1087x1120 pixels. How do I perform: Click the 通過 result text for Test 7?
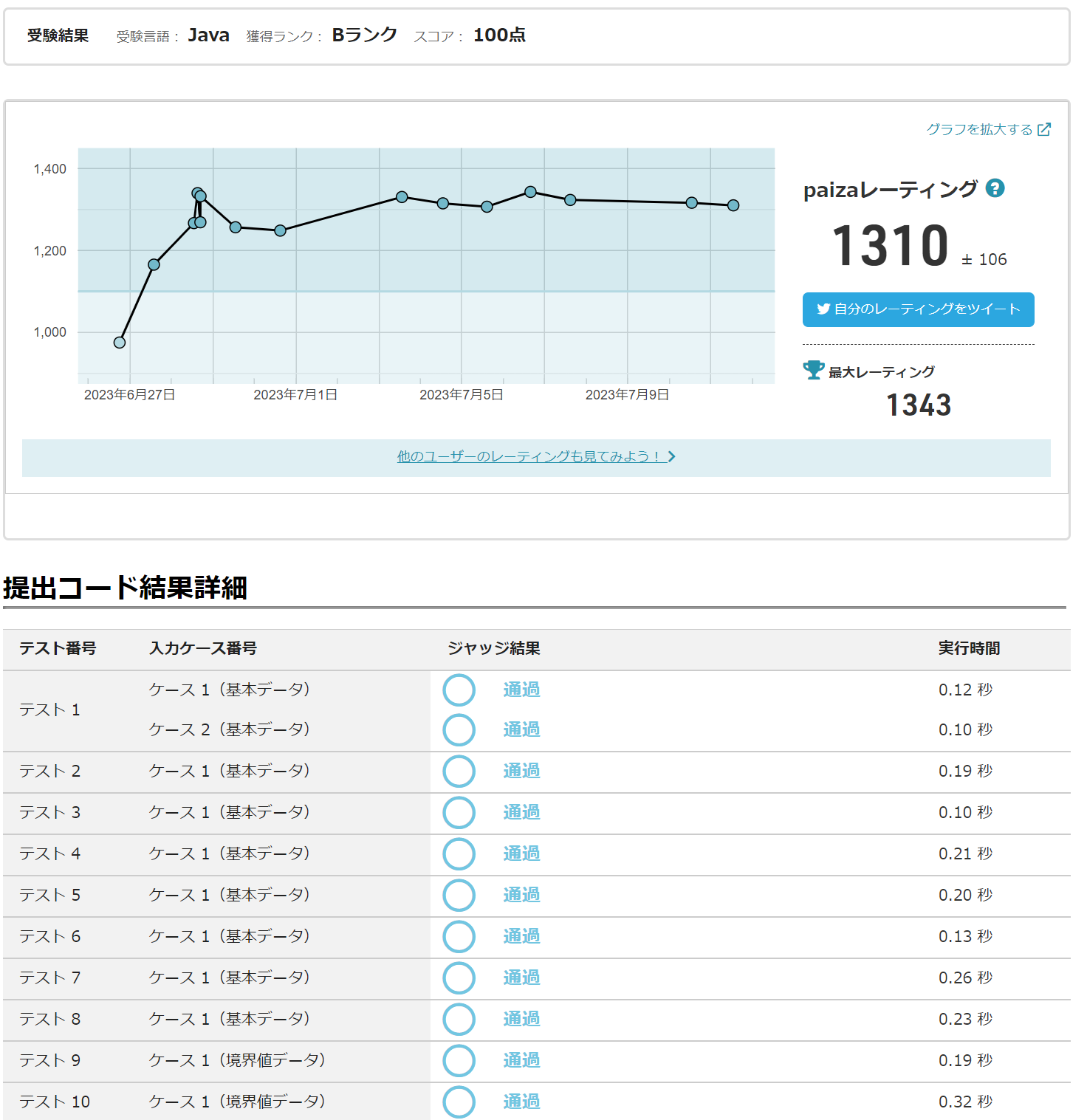point(521,978)
